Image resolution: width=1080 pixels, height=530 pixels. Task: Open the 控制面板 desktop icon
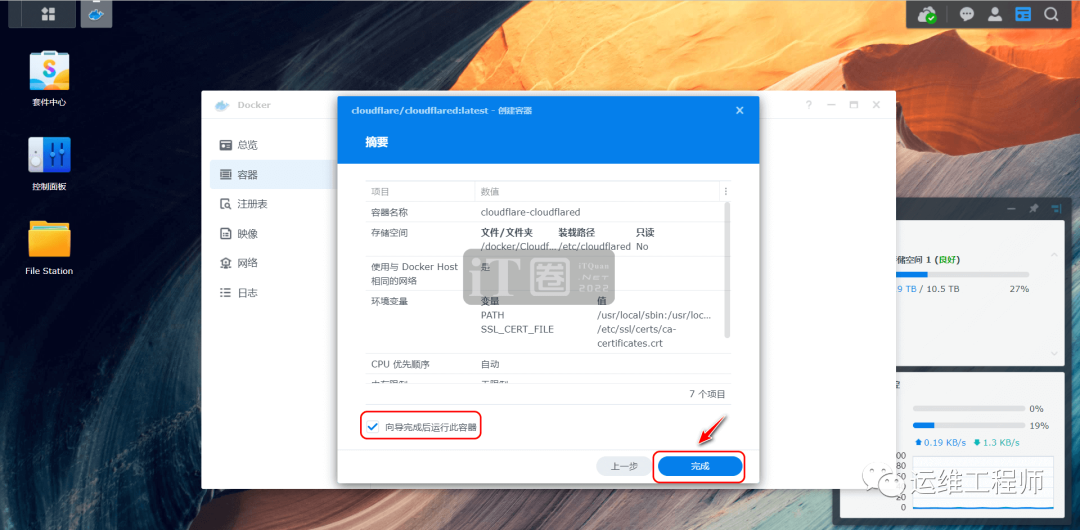point(49,163)
